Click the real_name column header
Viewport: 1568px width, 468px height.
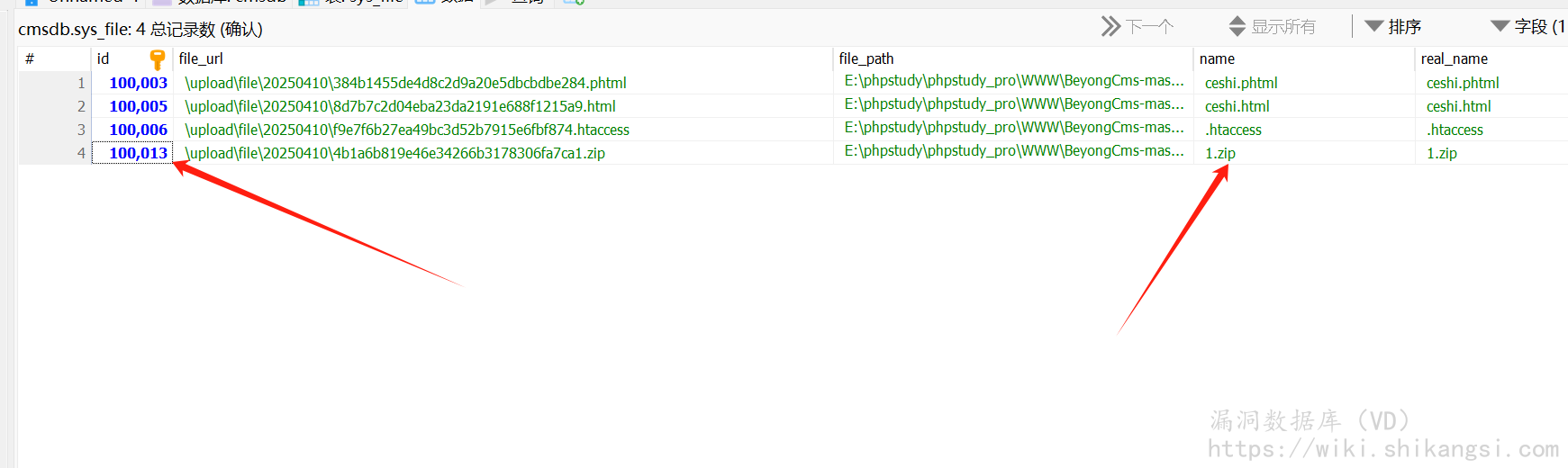(1454, 59)
